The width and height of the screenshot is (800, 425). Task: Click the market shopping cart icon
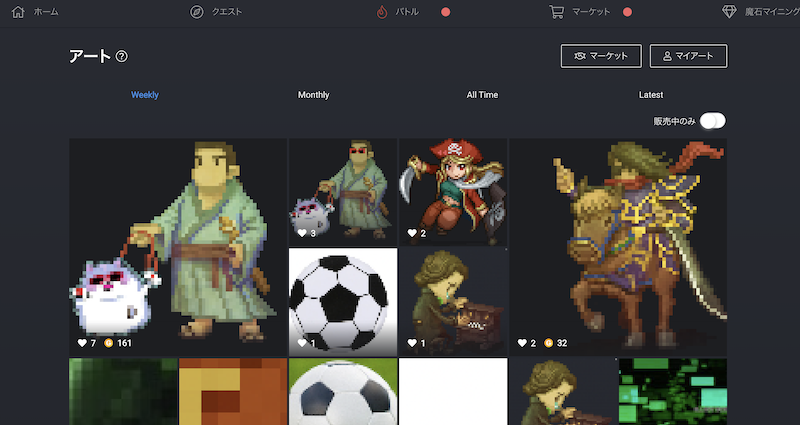557,12
